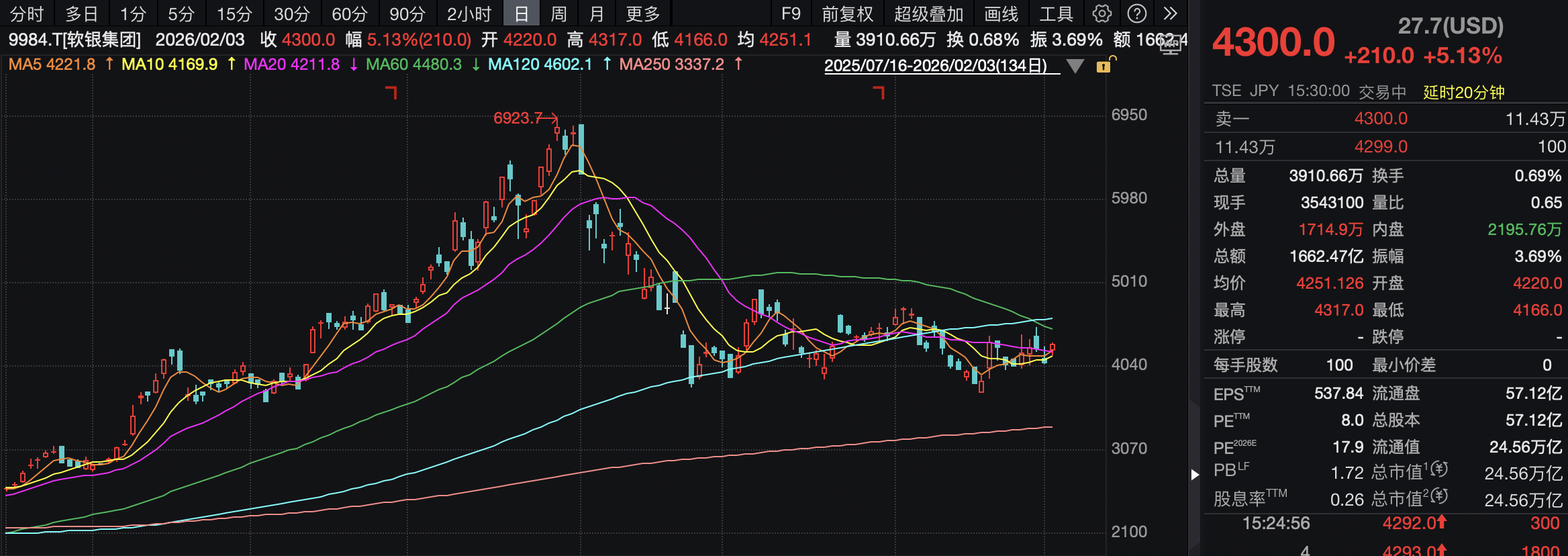Switch to the 周 weekly chart tab
Screen dimensions: 1568x556
tap(558, 13)
